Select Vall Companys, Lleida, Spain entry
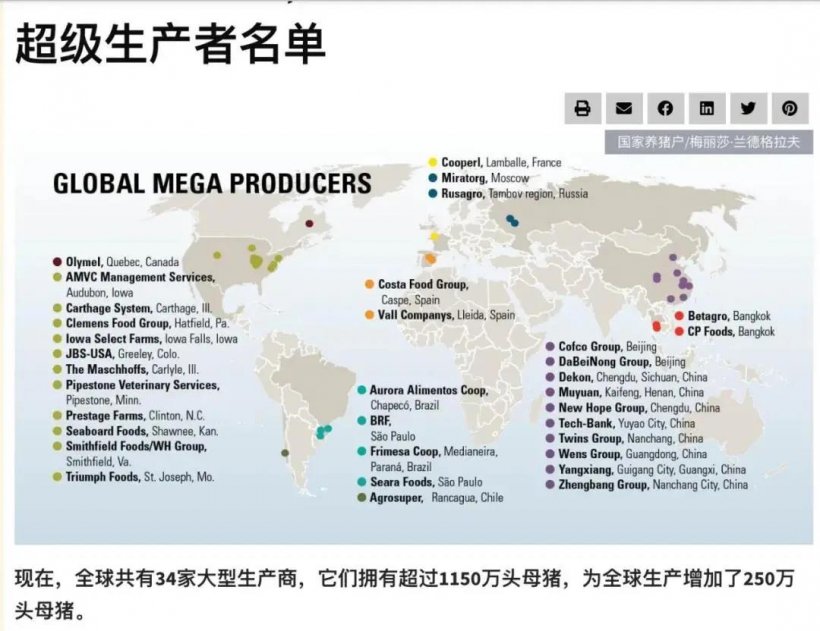Screen dimensions: 820x631 click(x=440, y=315)
